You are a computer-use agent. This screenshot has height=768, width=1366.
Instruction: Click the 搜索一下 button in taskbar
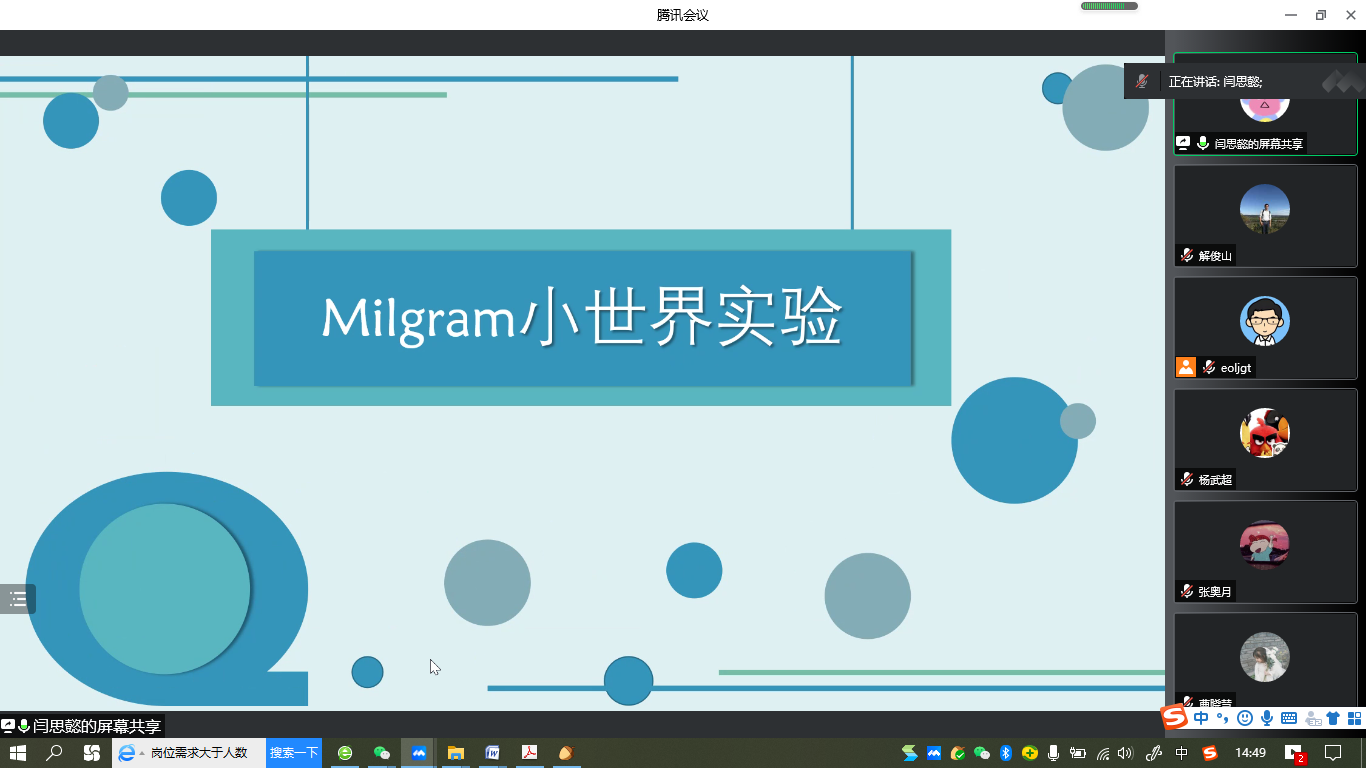pyautogui.click(x=294, y=753)
